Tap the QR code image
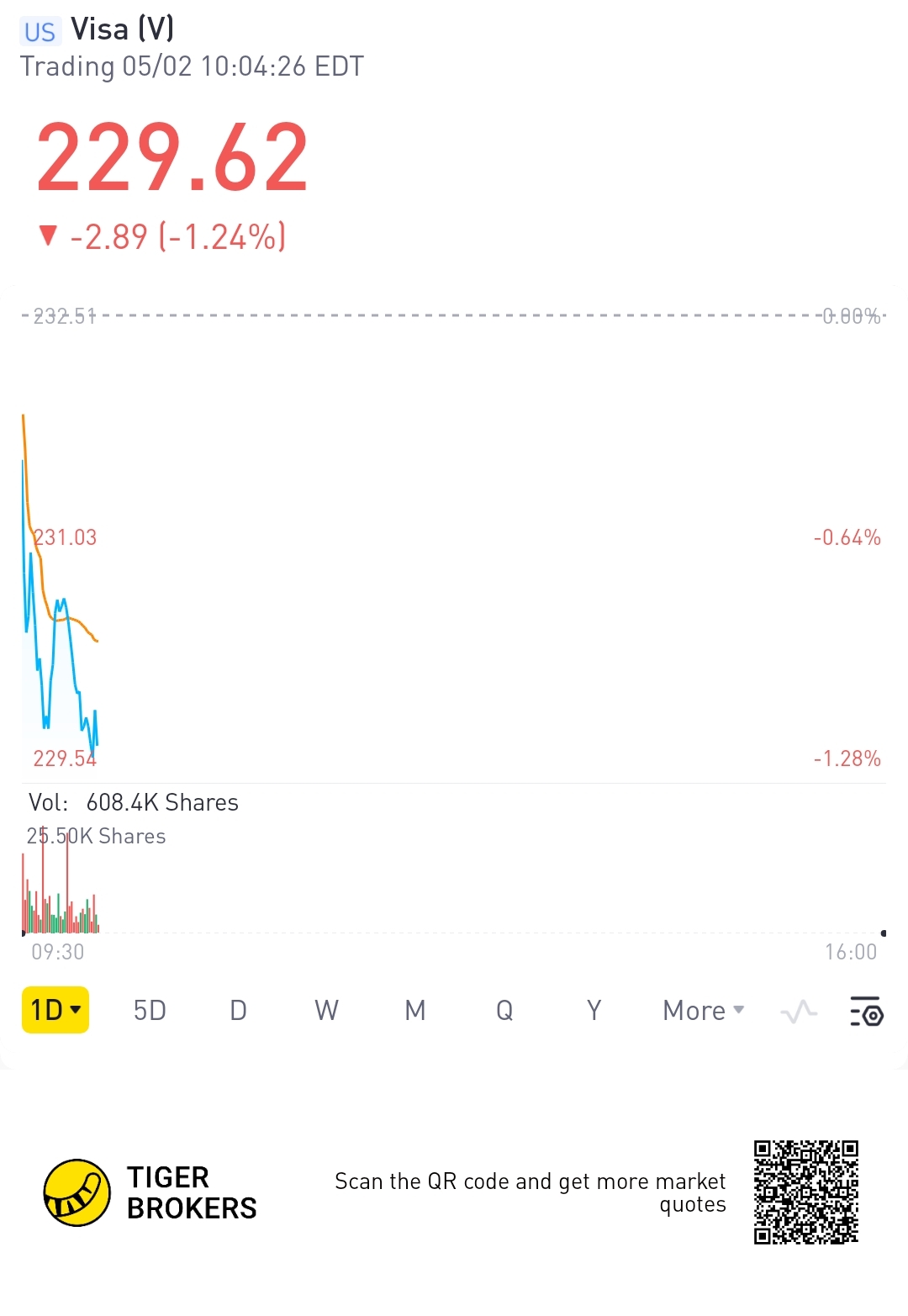This screenshot has width=908, height=1316. [805, 1192]
